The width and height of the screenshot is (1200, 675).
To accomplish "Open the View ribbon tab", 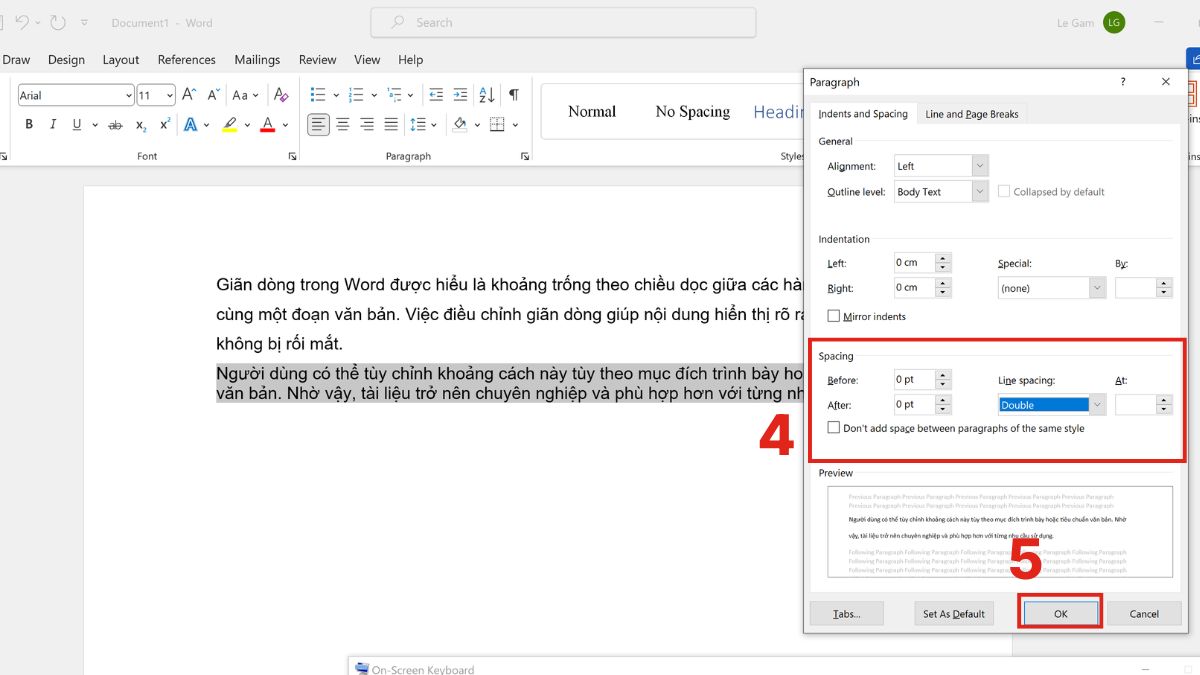I will pos(367,60).
